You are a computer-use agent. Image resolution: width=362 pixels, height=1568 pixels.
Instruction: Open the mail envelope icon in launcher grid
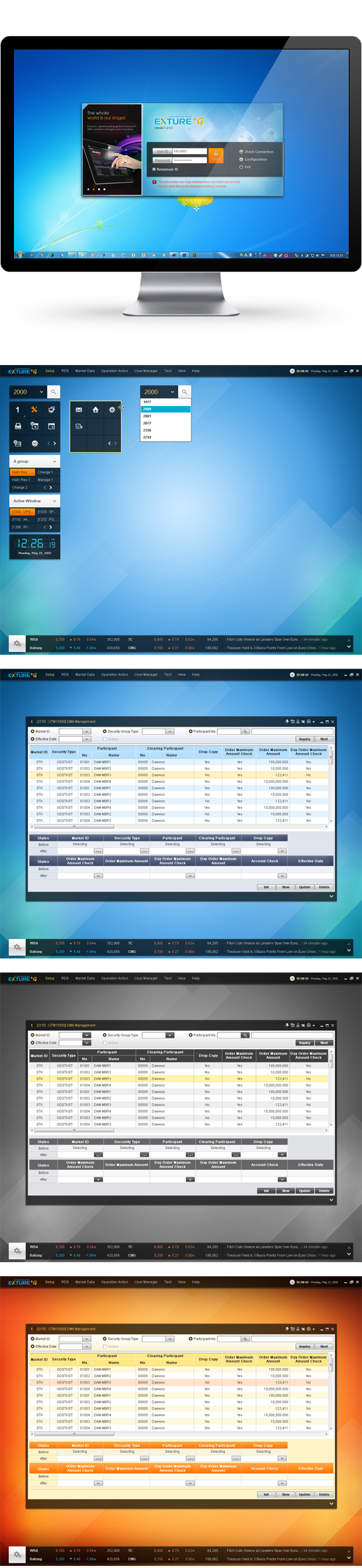tap(79, 410)
